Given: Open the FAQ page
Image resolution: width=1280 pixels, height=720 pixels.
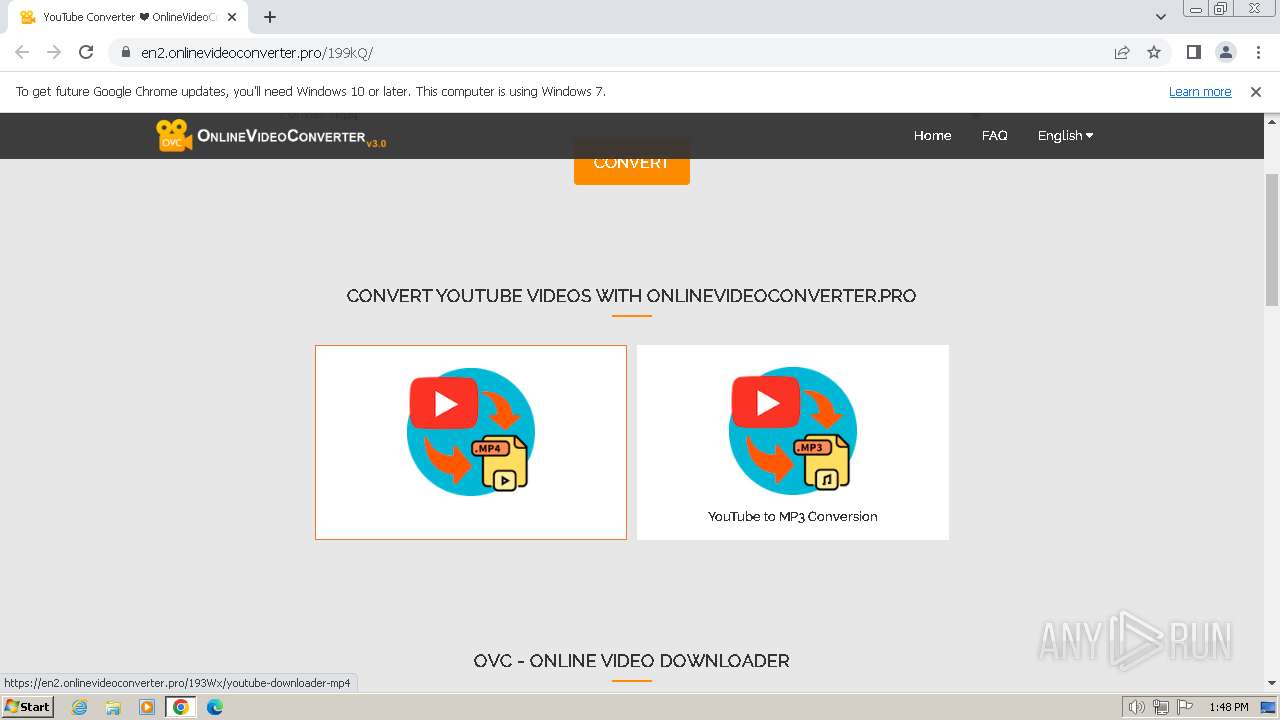Looking at the screenshot, I should pyautogui.click(x=995, y=135).
